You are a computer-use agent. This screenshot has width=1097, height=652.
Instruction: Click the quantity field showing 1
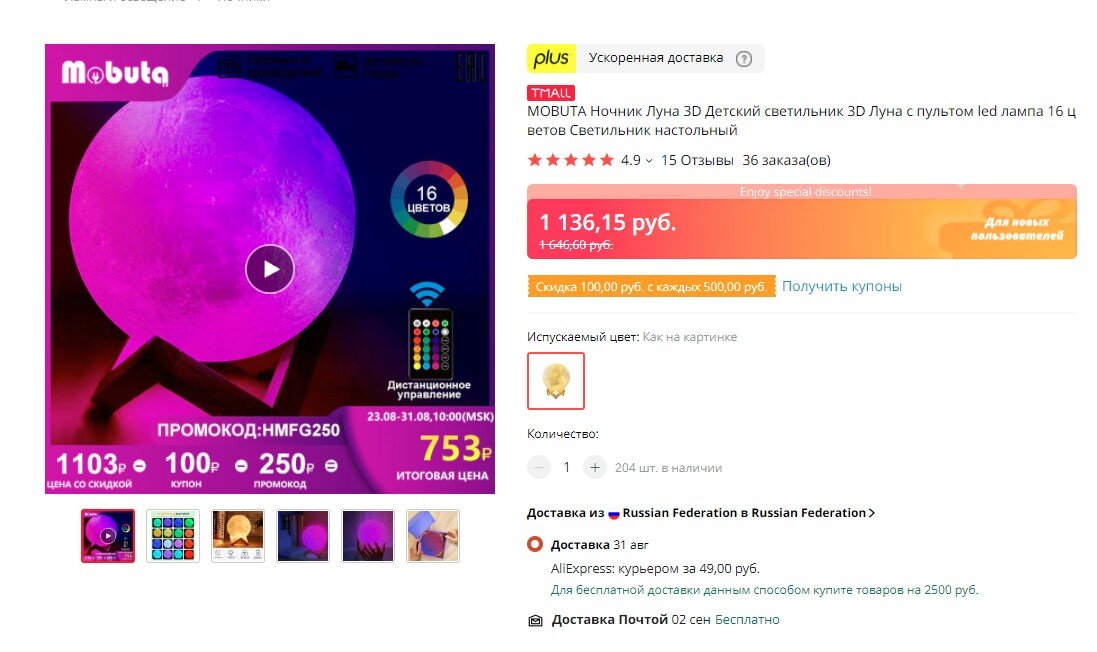pyautogui.click(x=567, y=467)
